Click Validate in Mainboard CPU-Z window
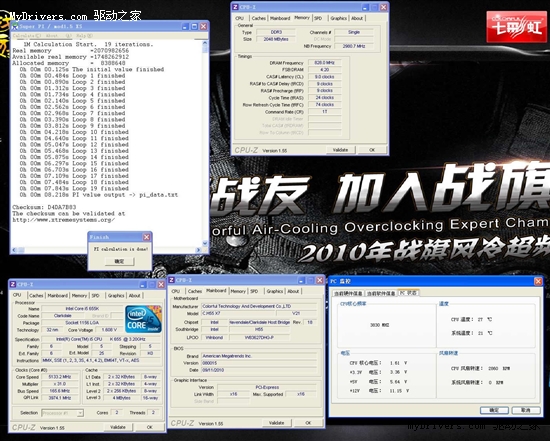Viewport: 550px width, 441px height. click(276, 423)
